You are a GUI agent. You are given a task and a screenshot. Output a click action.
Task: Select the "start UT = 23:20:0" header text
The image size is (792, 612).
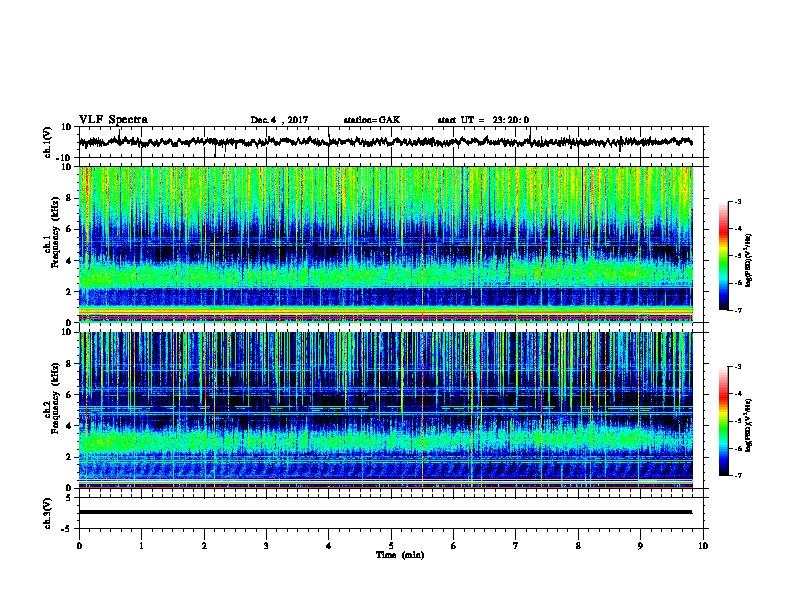point(483,120)
